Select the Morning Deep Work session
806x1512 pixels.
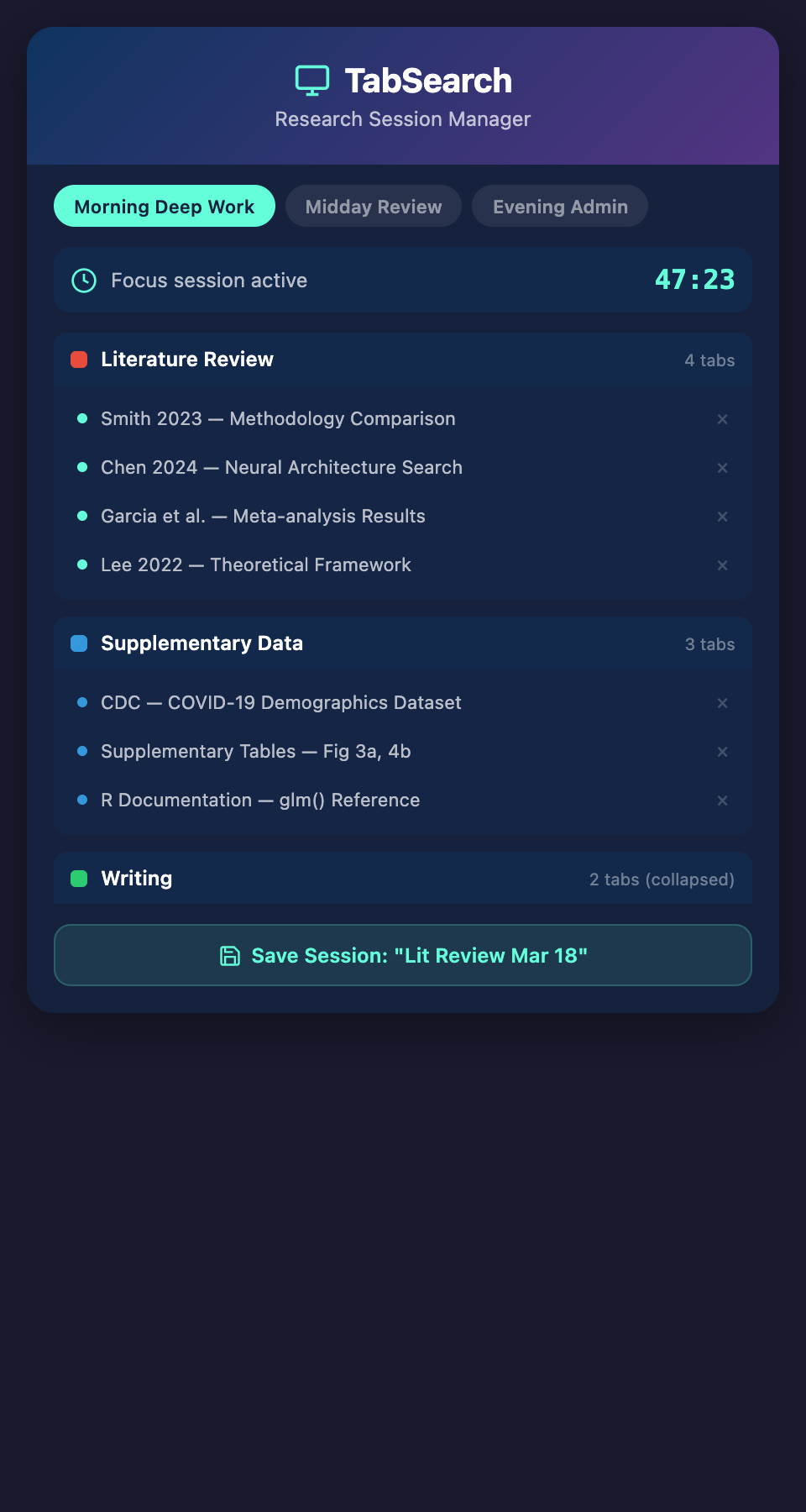click(x=165, y=207)
